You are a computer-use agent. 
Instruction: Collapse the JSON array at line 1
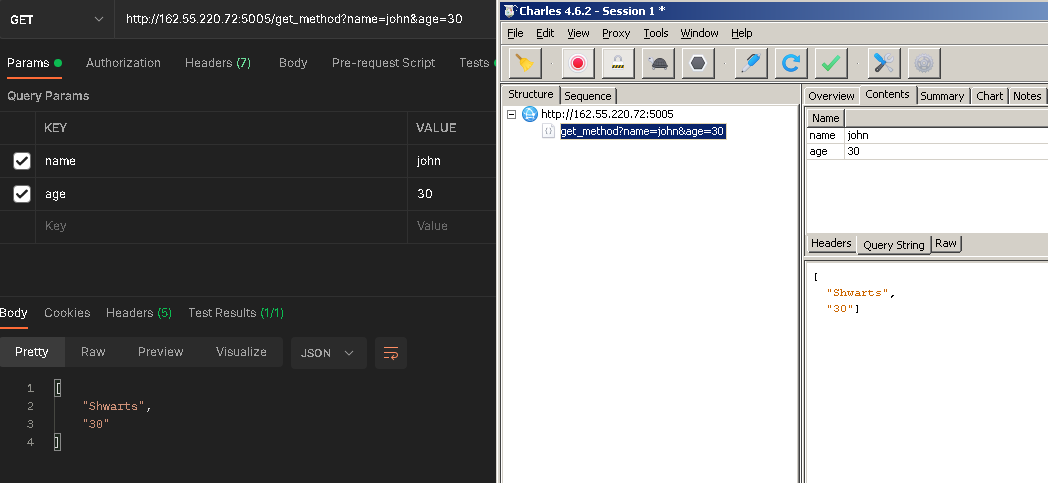click(x=58, y=388)
